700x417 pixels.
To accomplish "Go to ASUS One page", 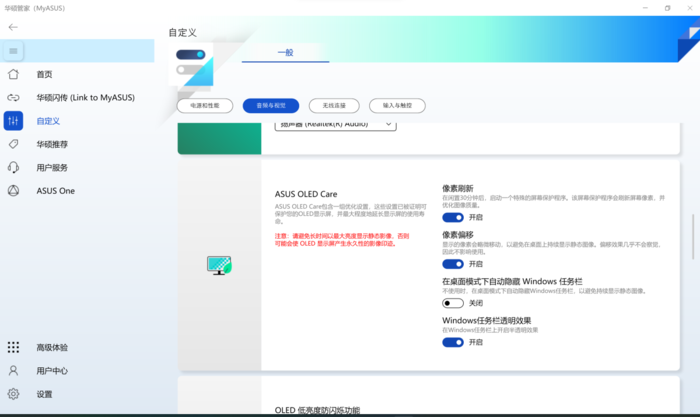I will [x=55, y=191].
